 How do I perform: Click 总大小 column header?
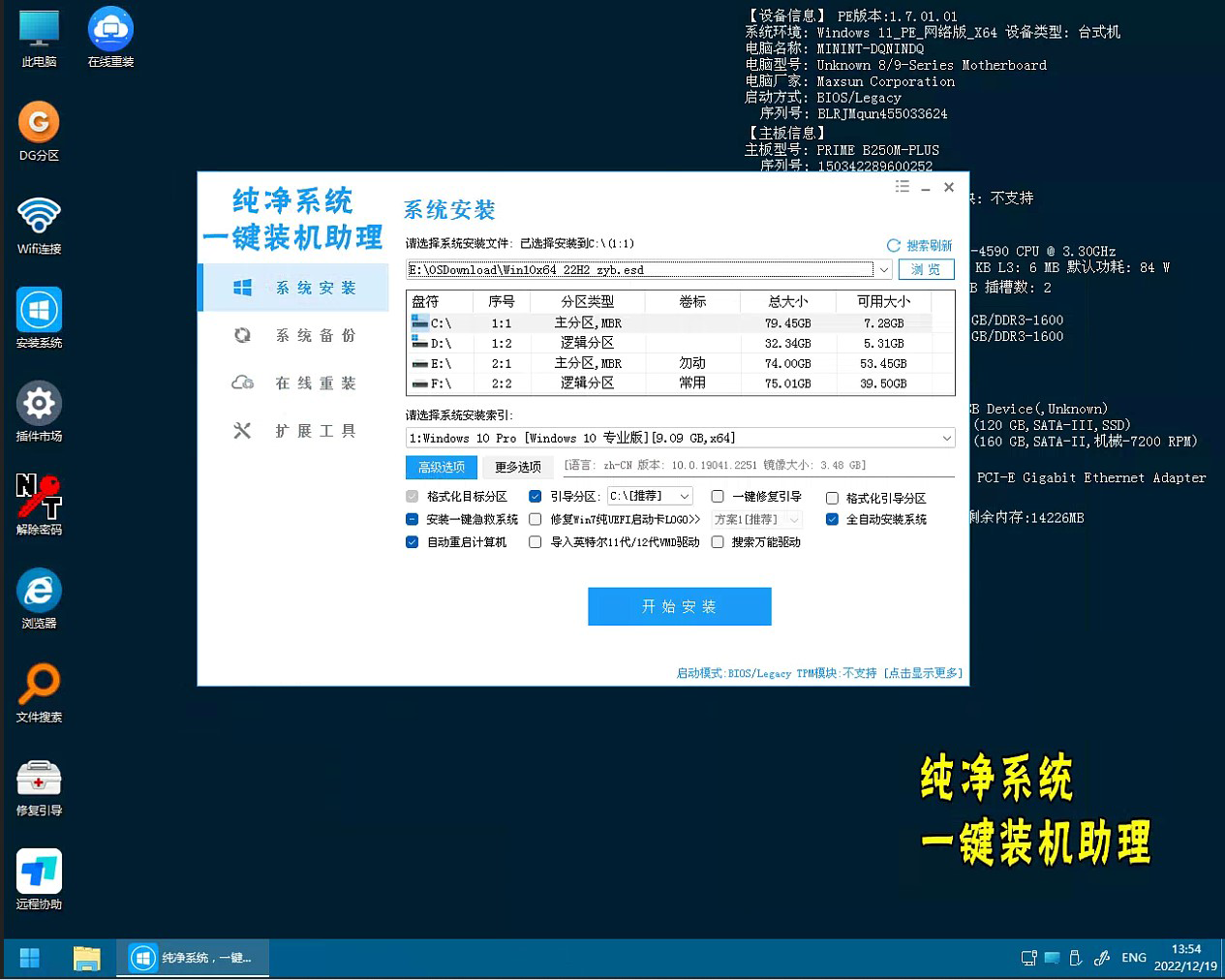(787, 301)
